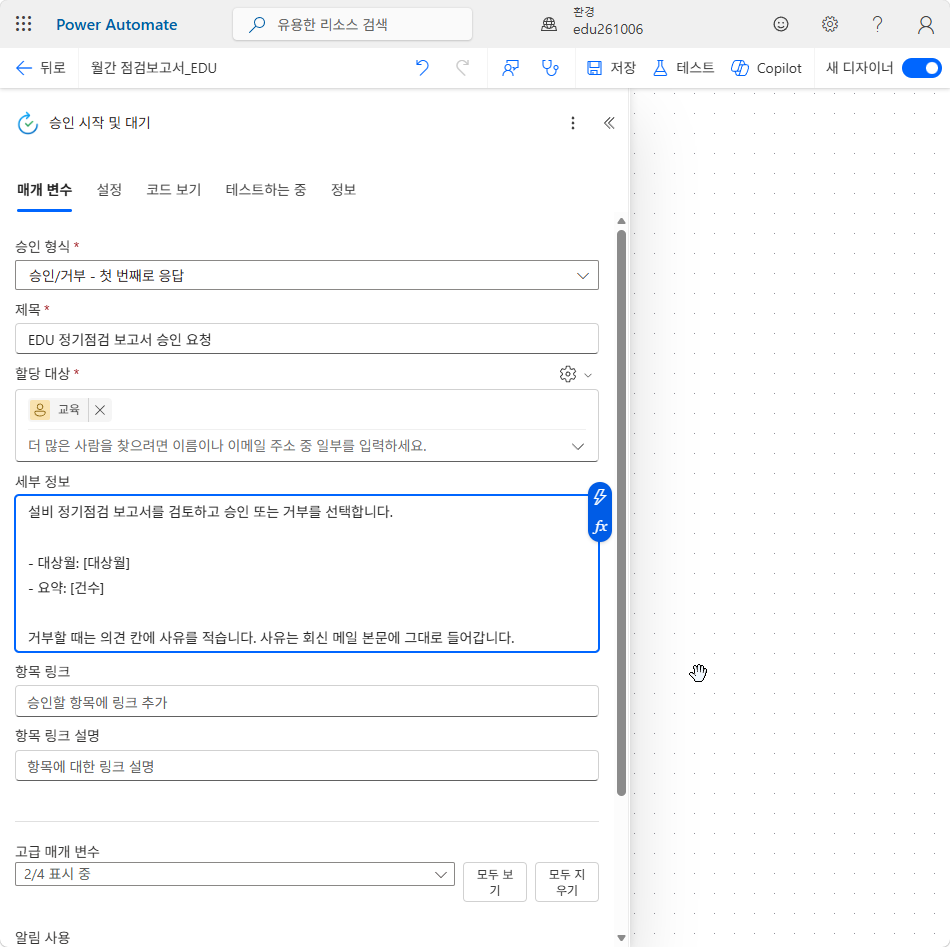Open the 승인 형식 dropdown

tap(307, 276)
